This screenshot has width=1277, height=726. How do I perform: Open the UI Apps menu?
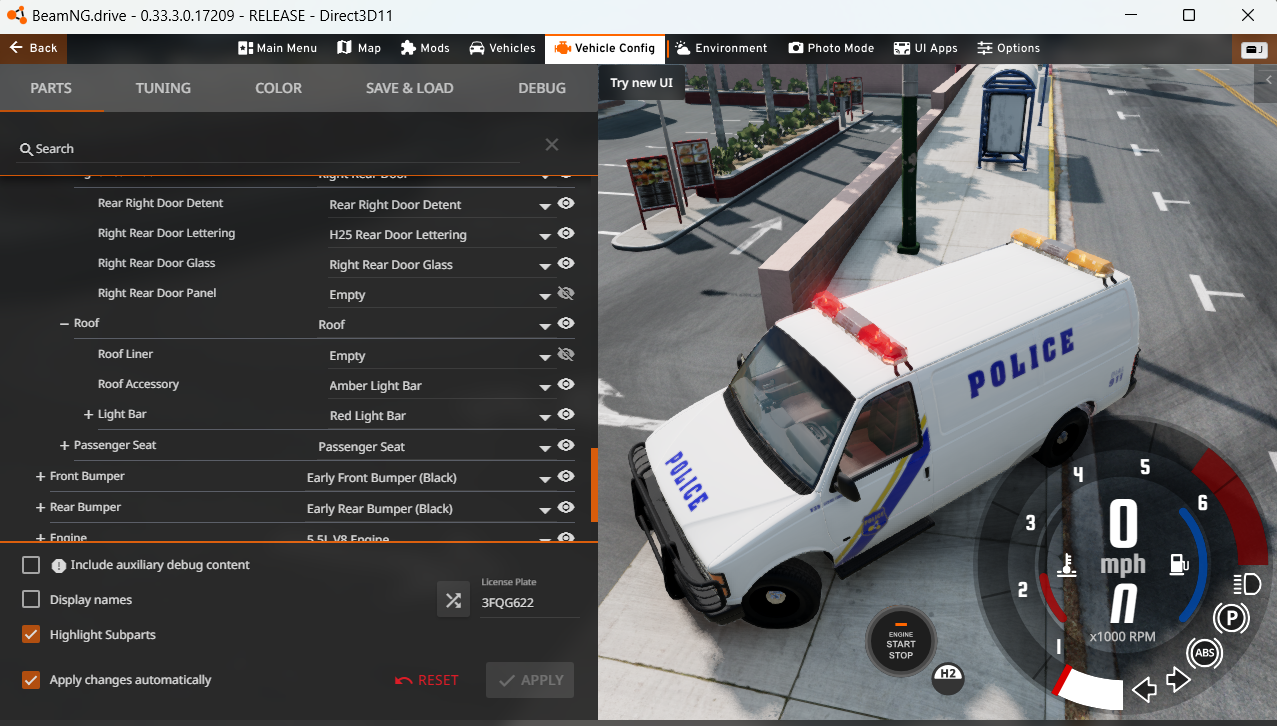[925, 48]
